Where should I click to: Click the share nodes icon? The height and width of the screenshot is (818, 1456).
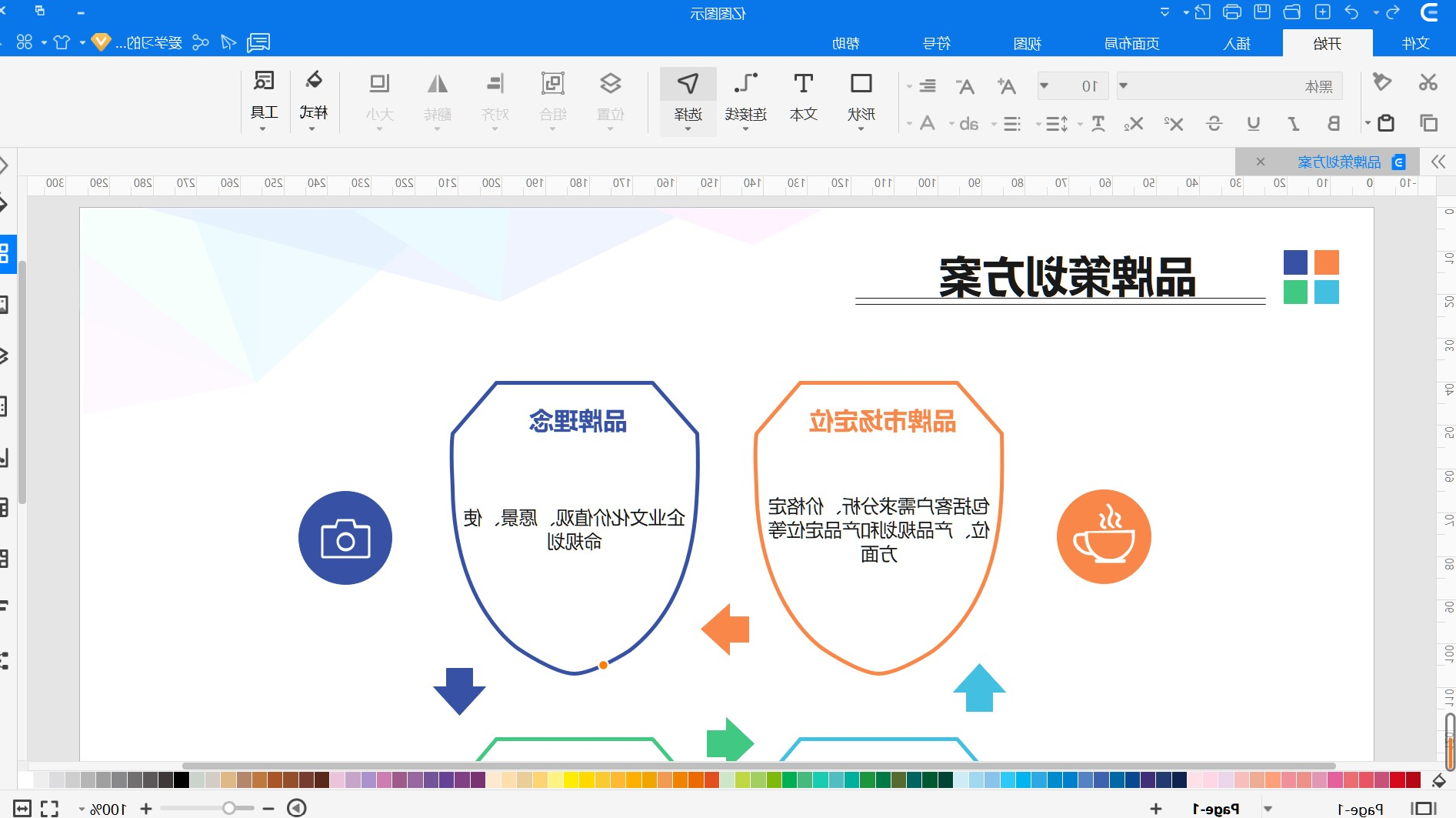coord(201,42)
